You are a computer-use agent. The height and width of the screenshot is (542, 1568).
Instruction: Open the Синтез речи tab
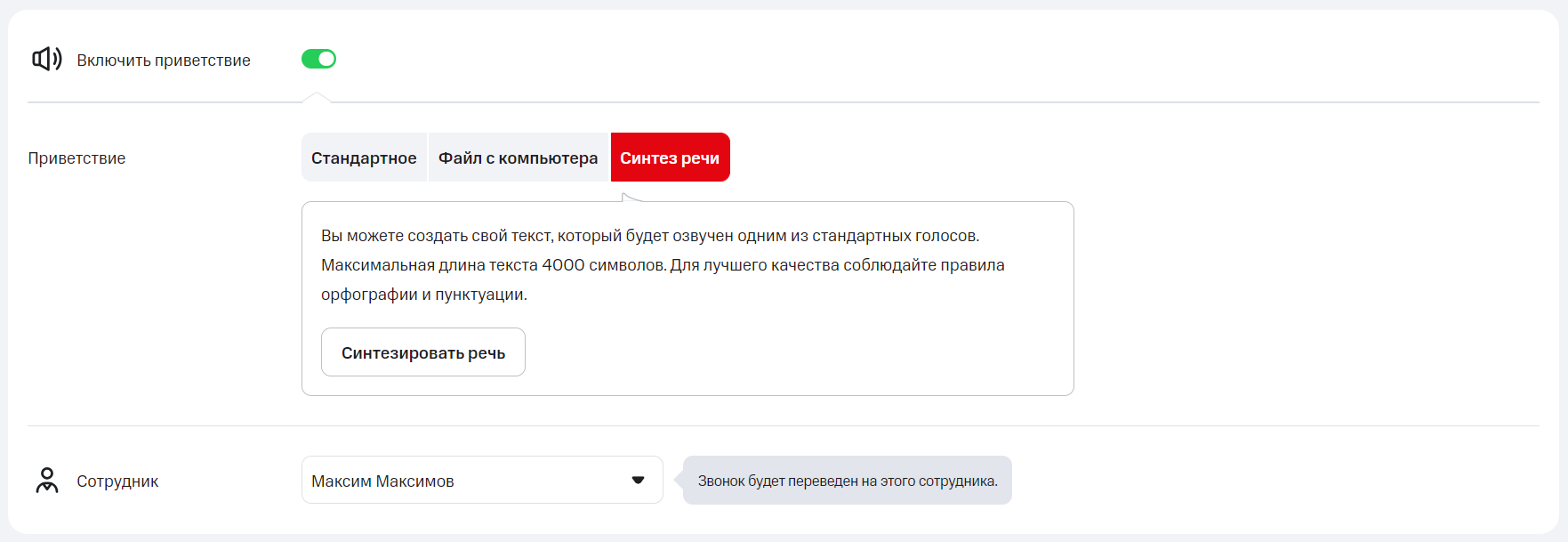pos(670,158)
